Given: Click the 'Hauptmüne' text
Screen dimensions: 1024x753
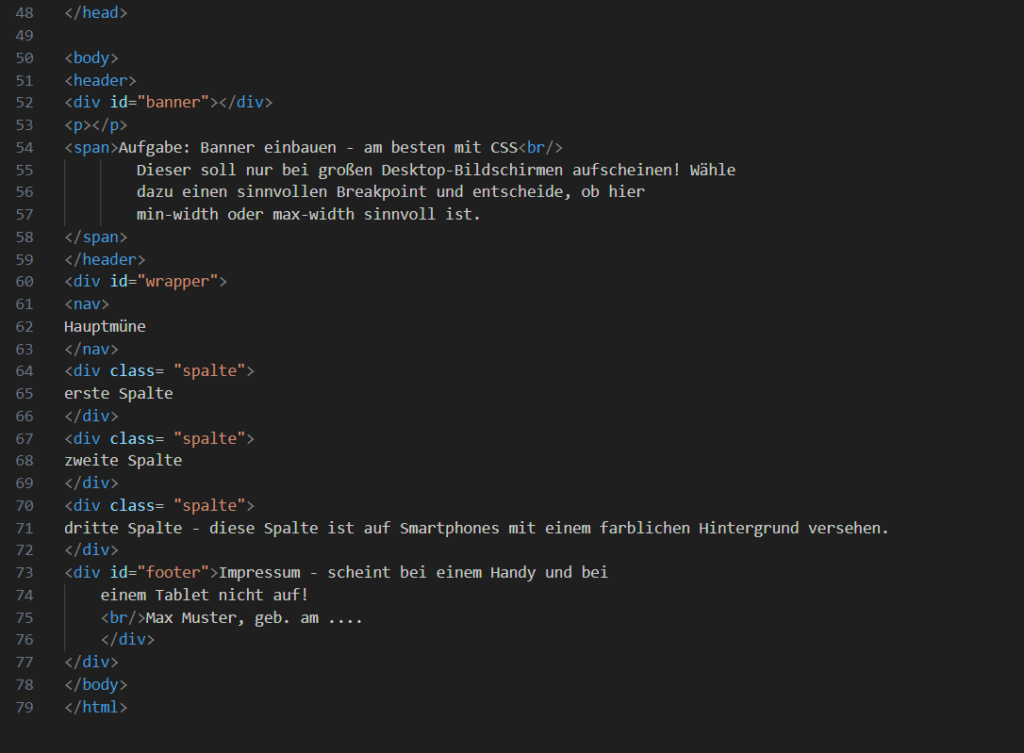Looking at the screenshot, I should click(104, 326).
